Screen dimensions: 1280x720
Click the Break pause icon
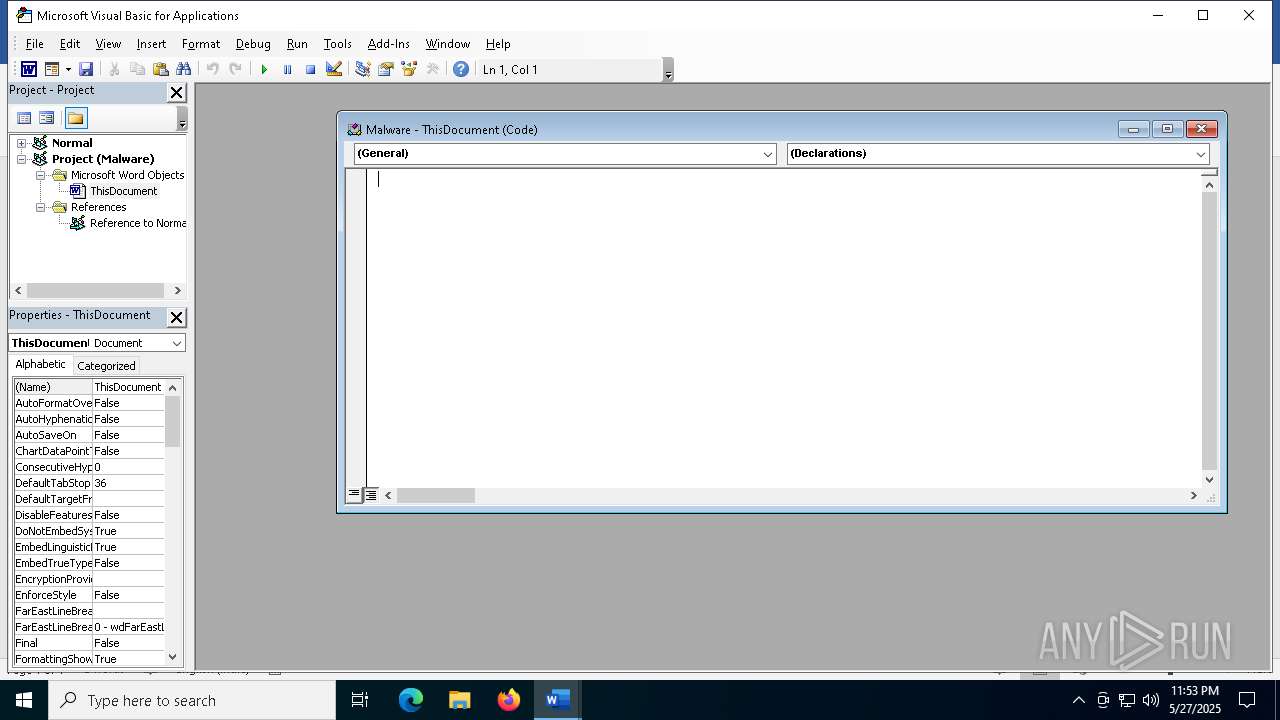(x=287, y=69)
